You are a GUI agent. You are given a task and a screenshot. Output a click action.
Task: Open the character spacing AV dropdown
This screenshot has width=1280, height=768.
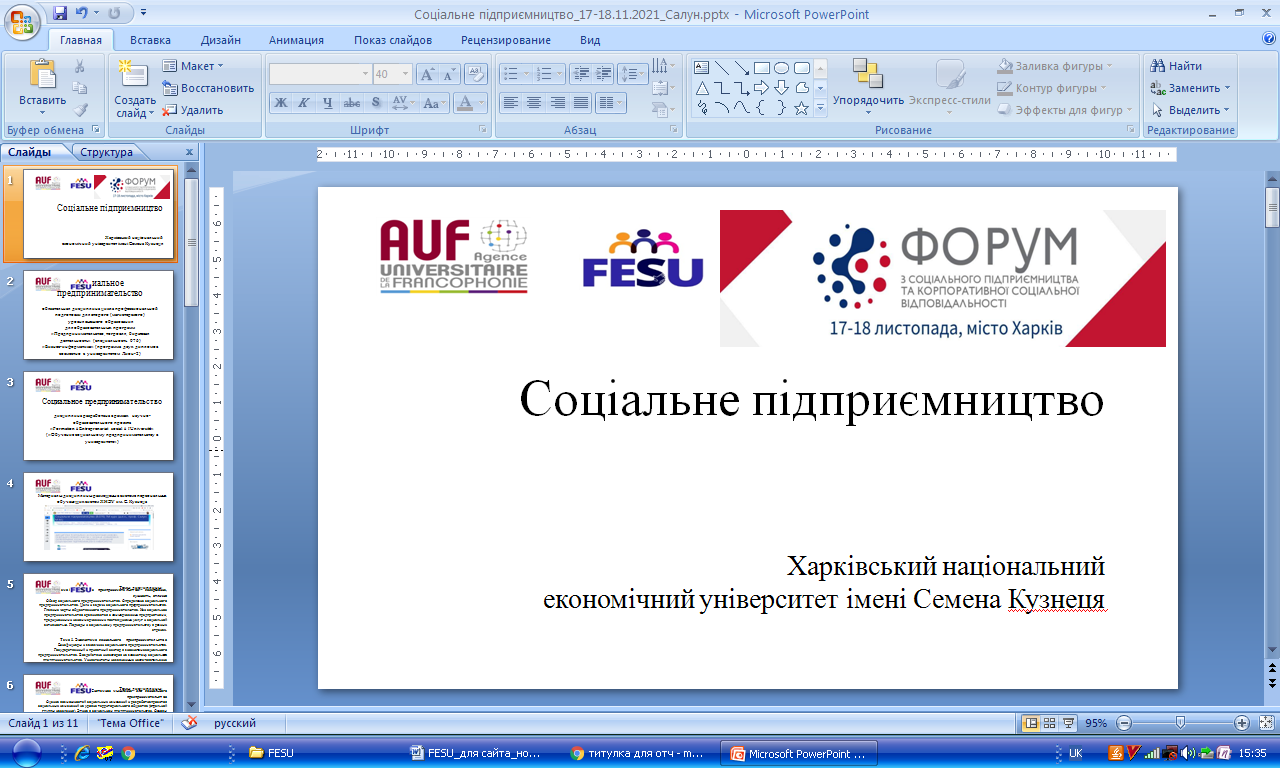(402, 103)
